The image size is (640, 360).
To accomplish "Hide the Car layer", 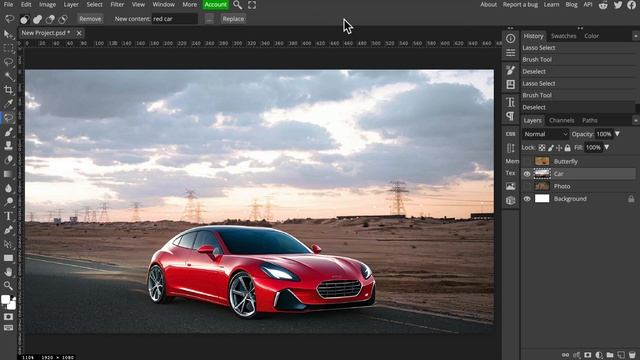I will (x=527, y=174).
